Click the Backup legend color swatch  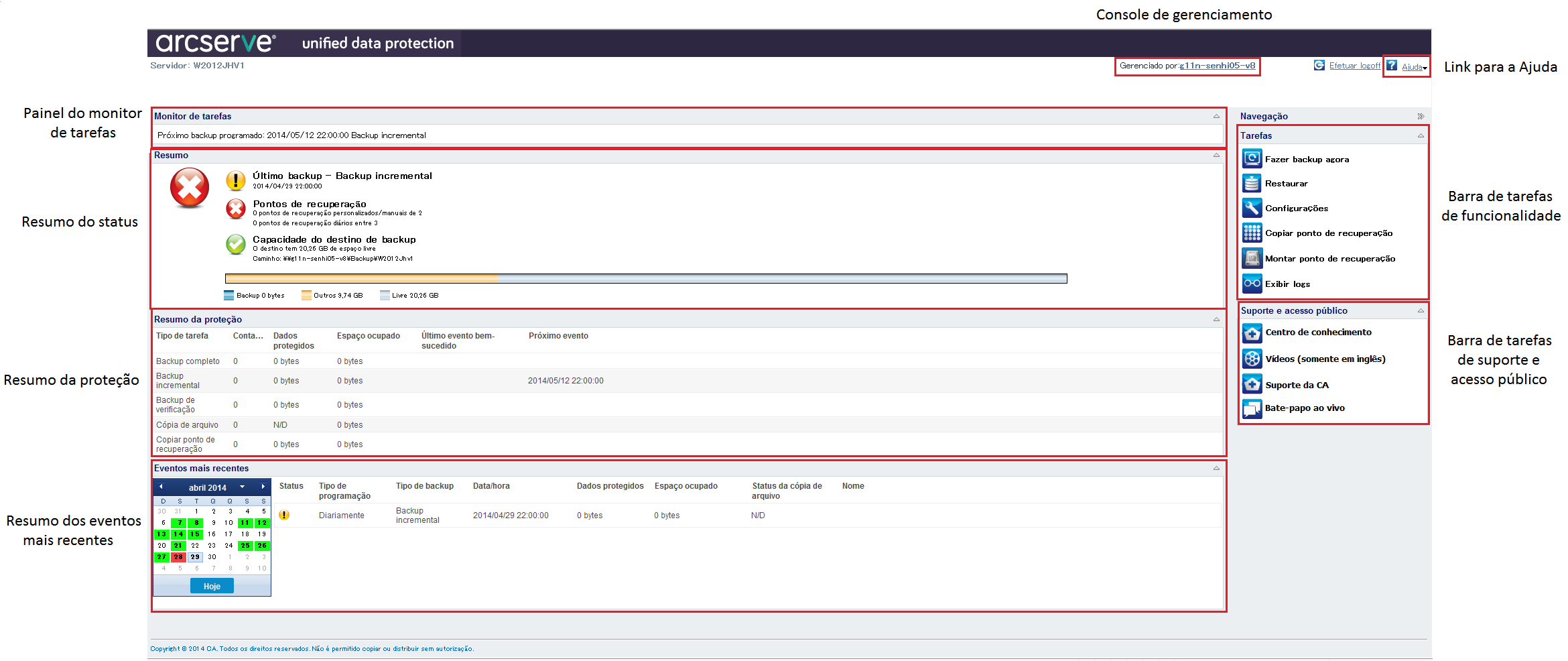click(229, 295)
